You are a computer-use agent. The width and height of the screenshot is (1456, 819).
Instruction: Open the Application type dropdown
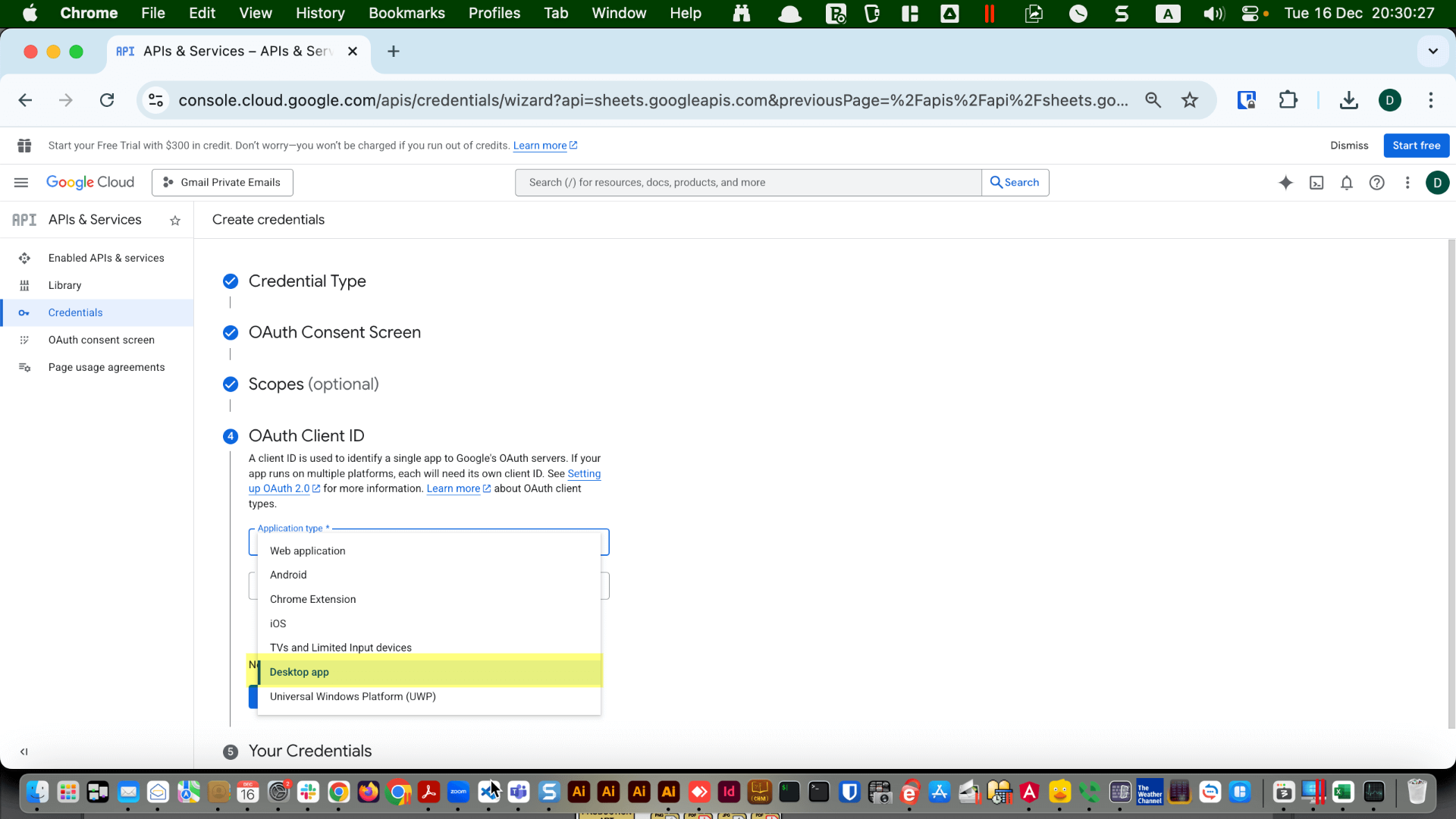(x=428, y=541)
